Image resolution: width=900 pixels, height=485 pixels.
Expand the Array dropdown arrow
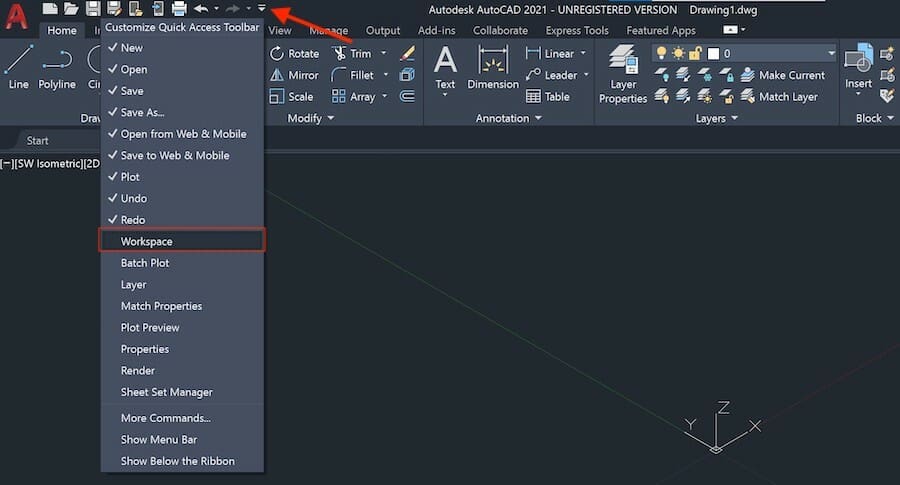pyautogui.click(x=385, y=96)
